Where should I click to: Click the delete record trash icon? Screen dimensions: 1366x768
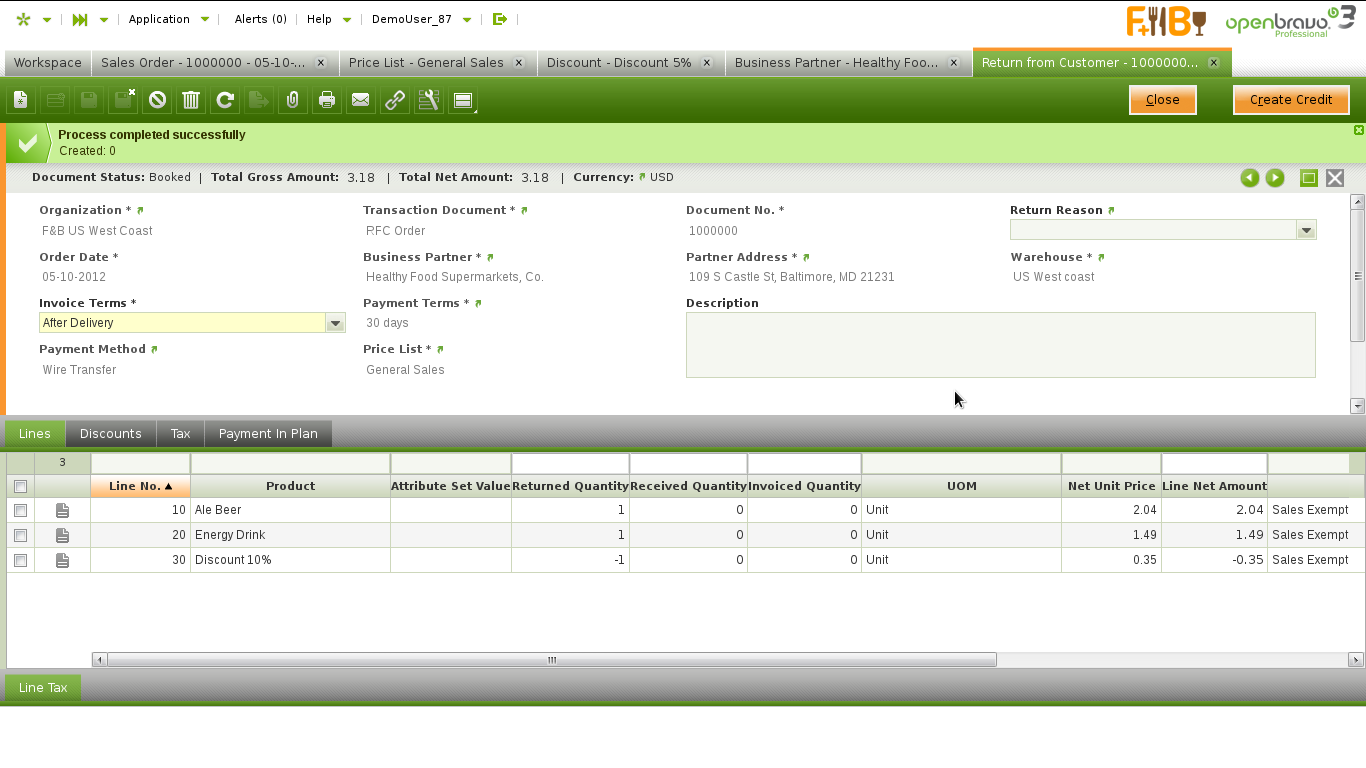(191, 100)
